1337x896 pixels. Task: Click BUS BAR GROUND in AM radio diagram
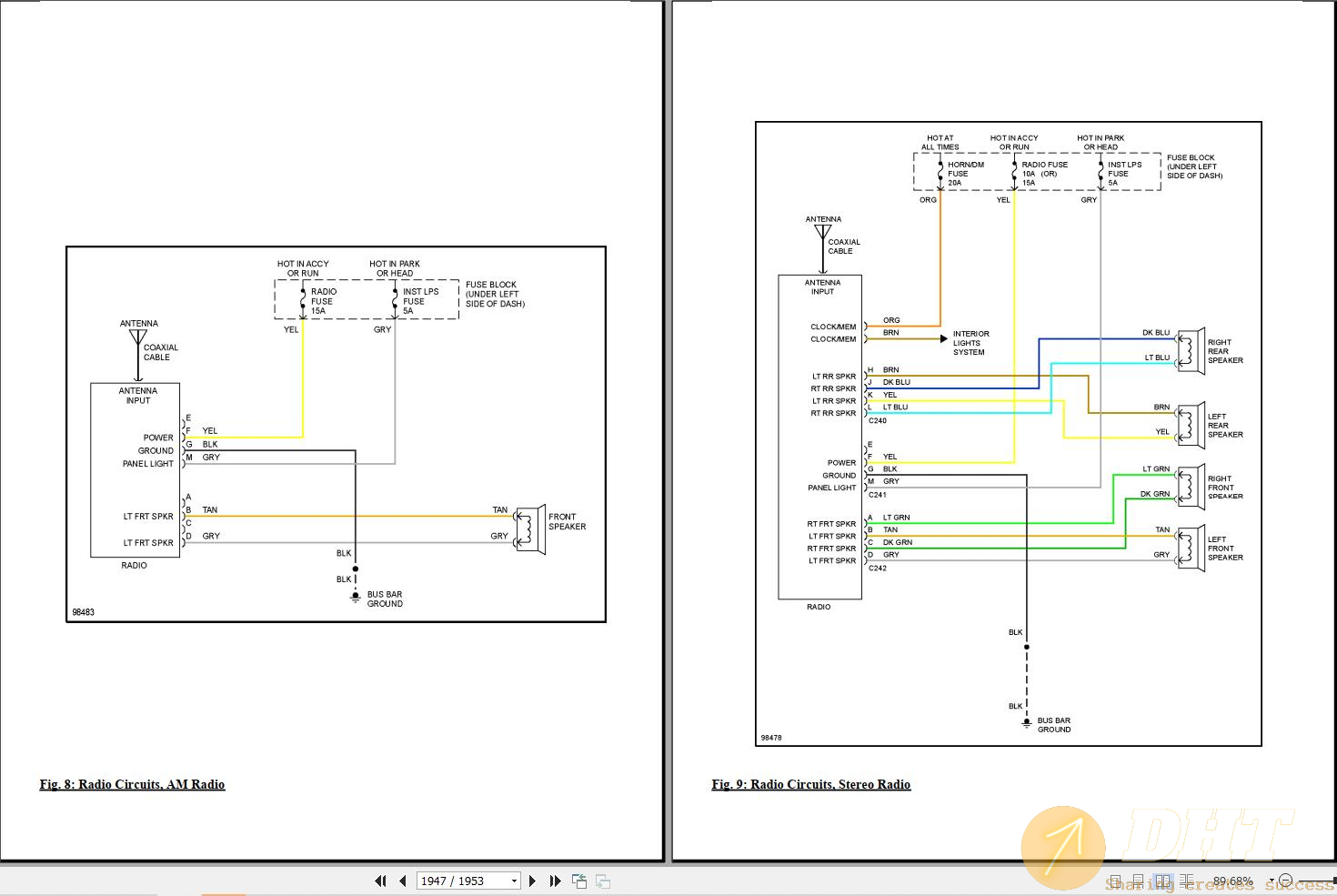pos(385,599)
